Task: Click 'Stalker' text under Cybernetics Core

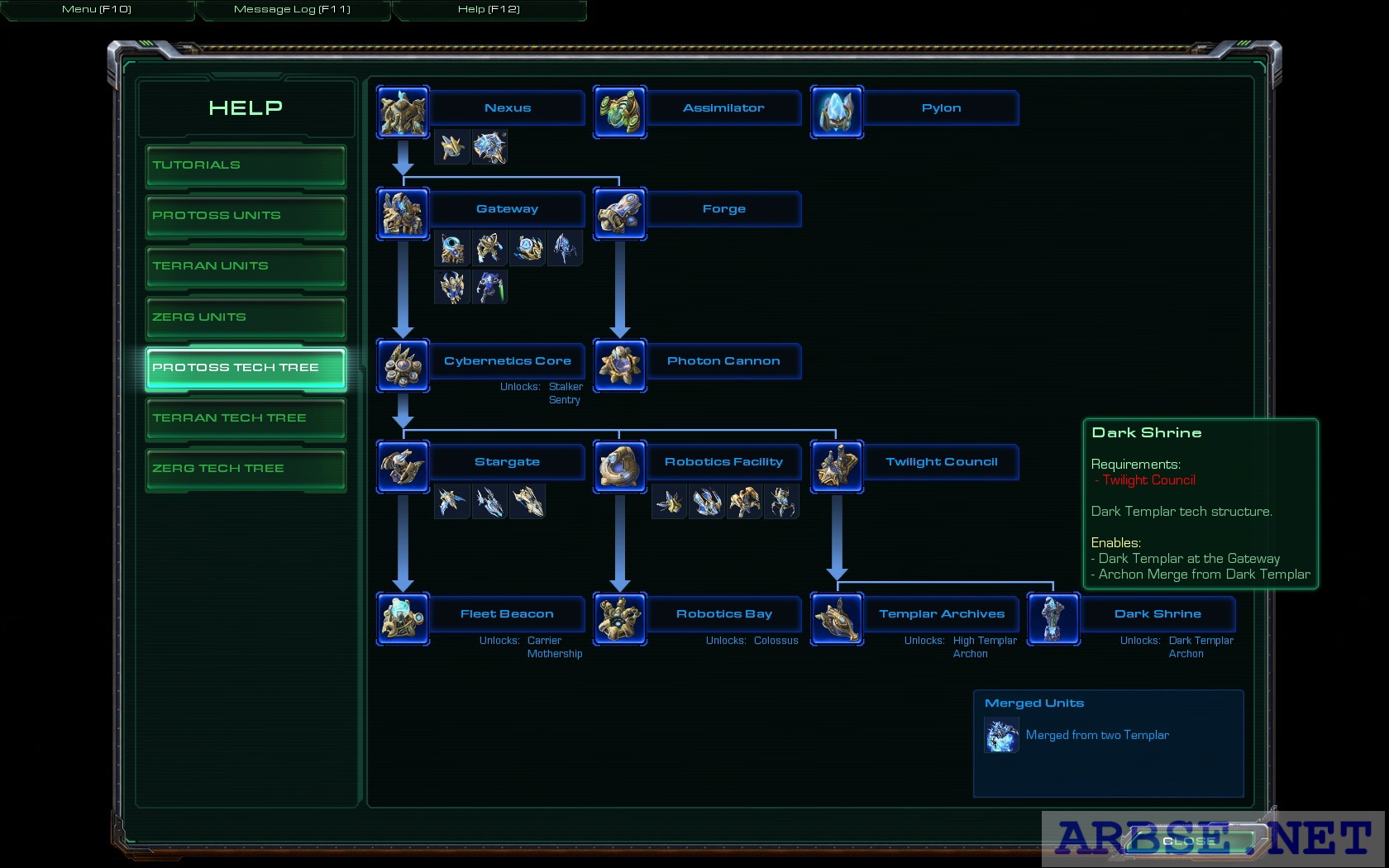Action: 566,387
